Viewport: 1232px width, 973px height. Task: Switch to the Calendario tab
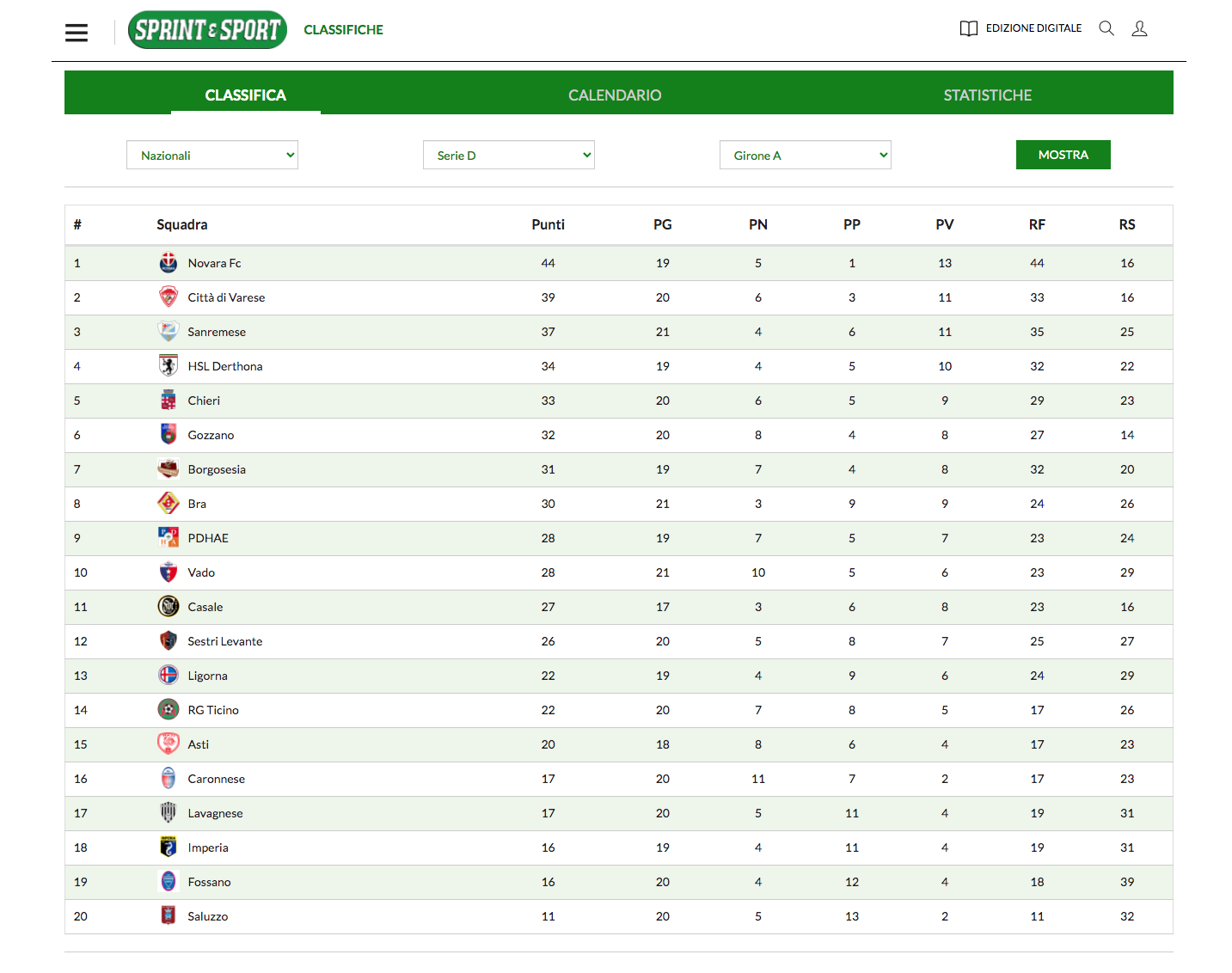coord(615,95)
